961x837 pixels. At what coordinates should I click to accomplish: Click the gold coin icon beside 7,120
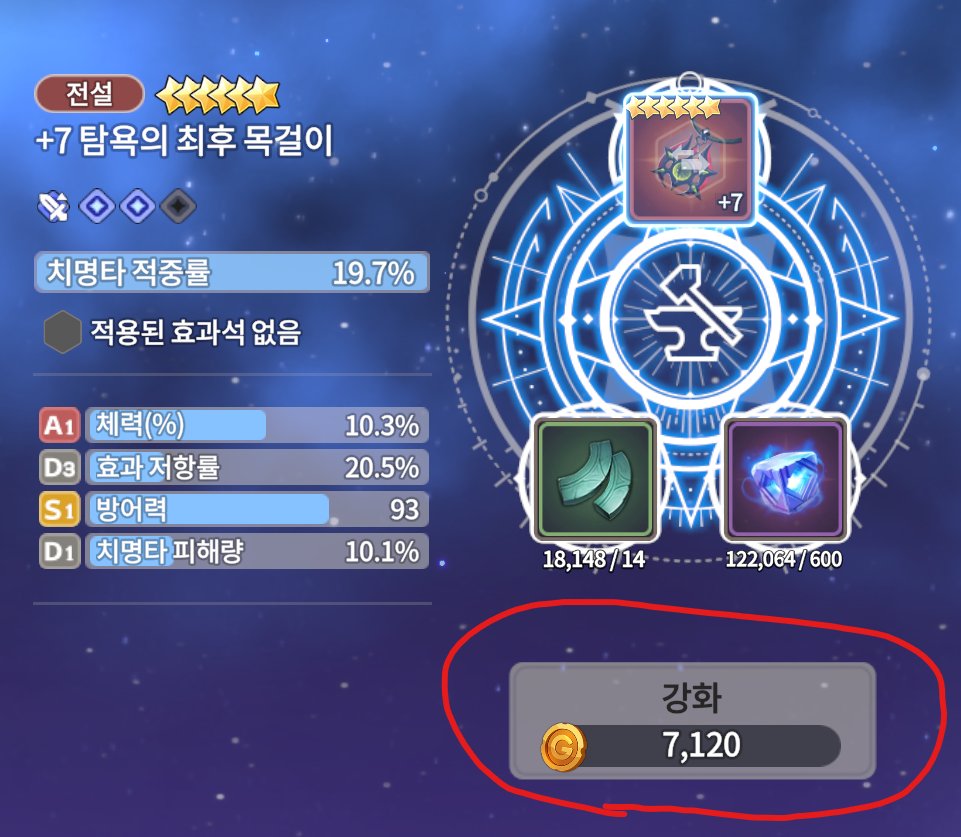tap(563, 747)
